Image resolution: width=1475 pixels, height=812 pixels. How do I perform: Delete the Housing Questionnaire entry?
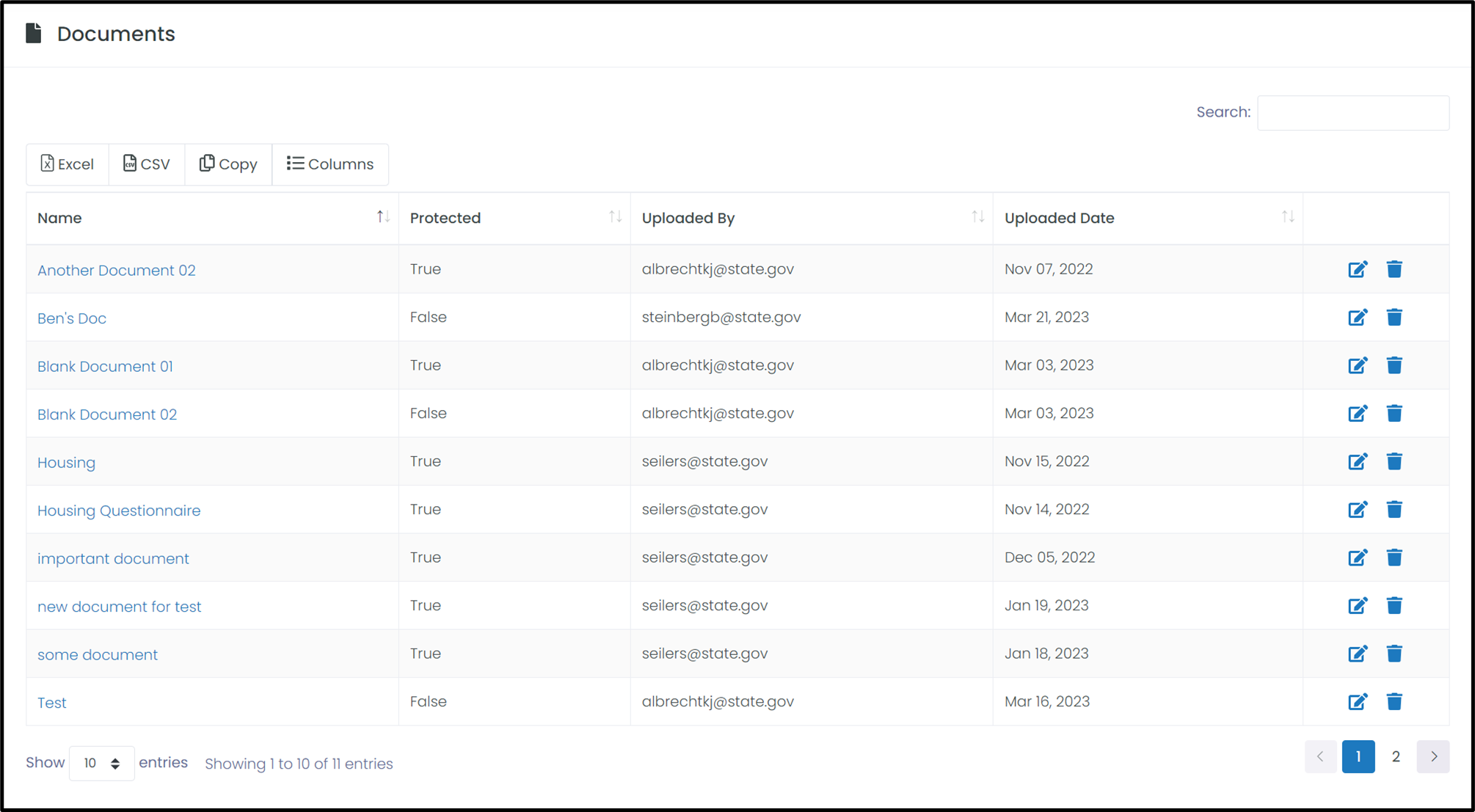[1394, 510]
